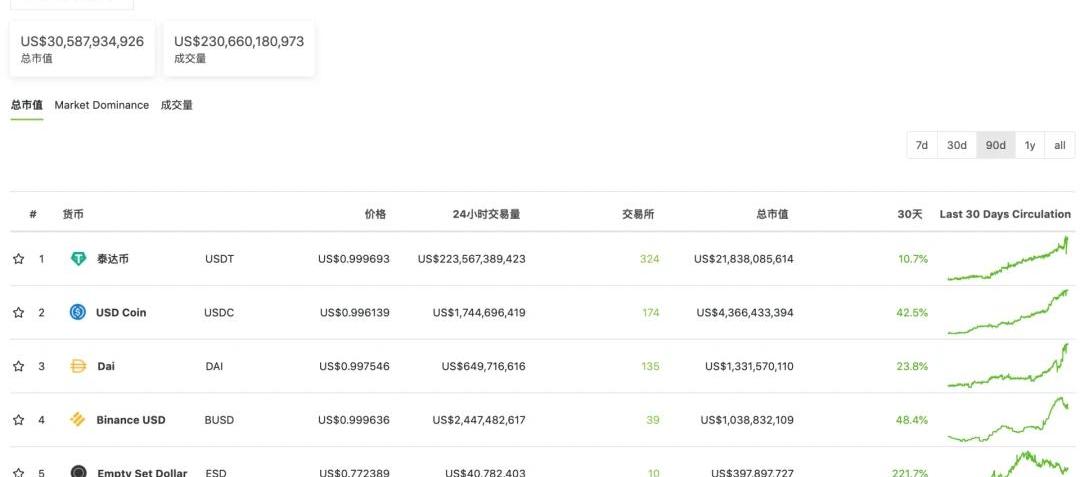Image resolution: width=1080 pixels, height=477 pixels.
Task: Click the 174 exchanges count for USDC
Action: (650, 312)
